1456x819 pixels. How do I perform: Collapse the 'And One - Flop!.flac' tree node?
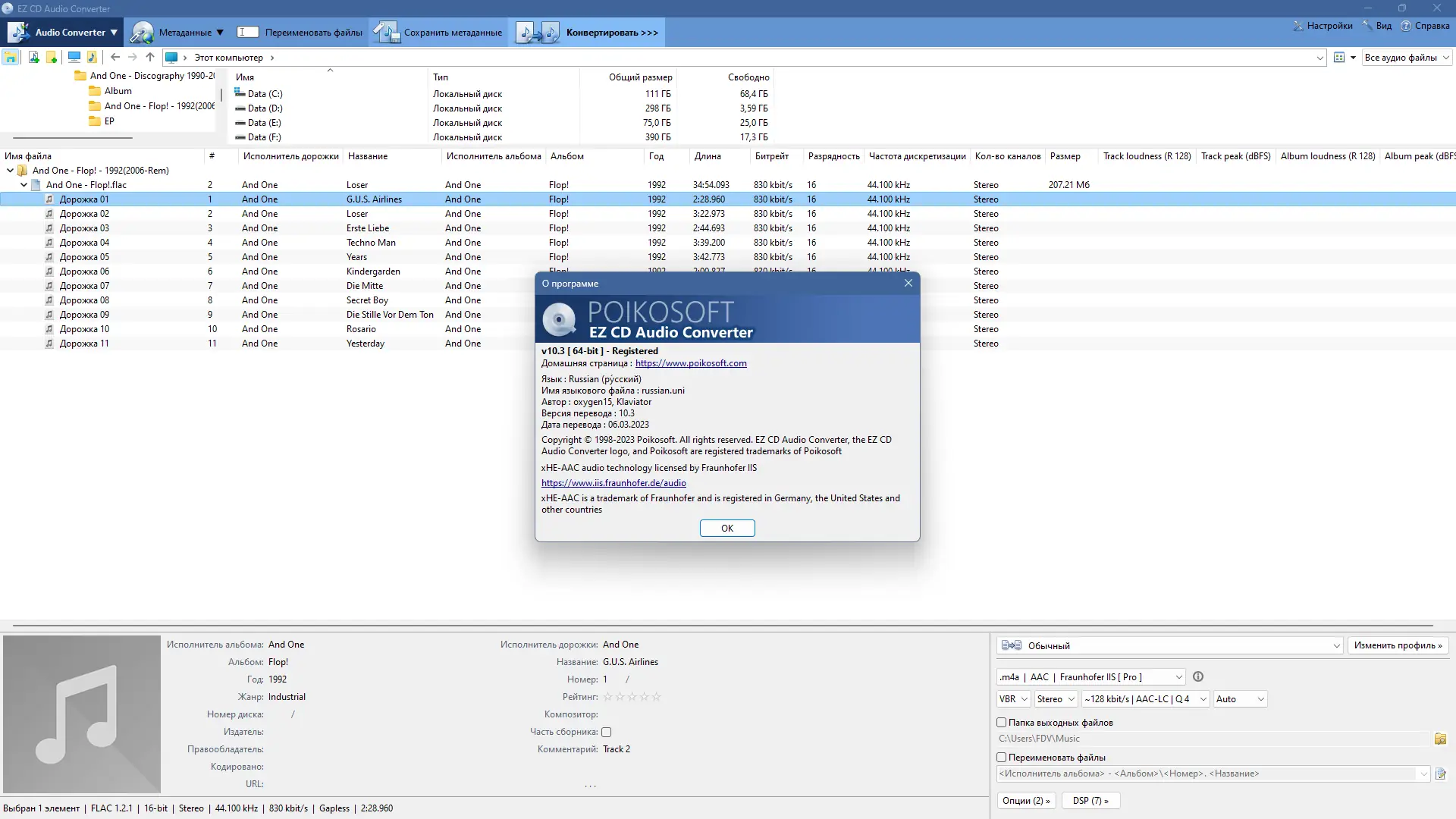(x=24, y=185)
